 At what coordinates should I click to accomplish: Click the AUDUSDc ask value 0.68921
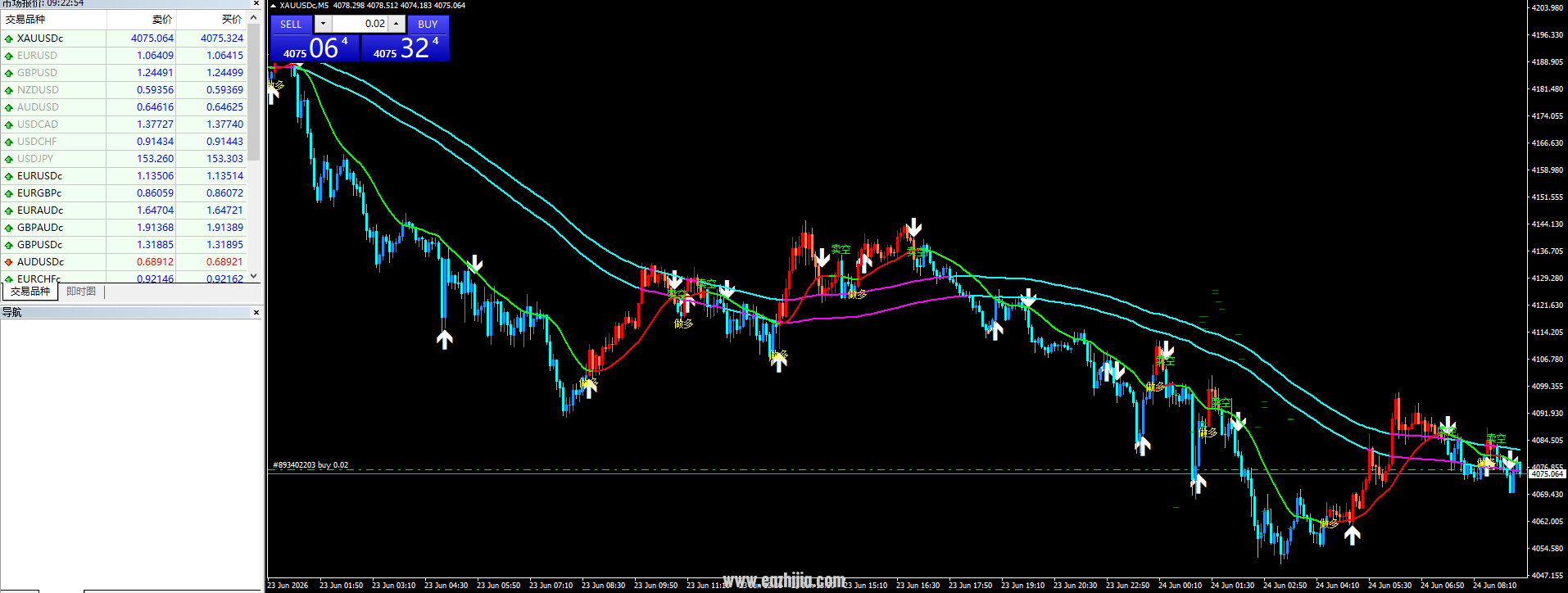tap(224, 262)
